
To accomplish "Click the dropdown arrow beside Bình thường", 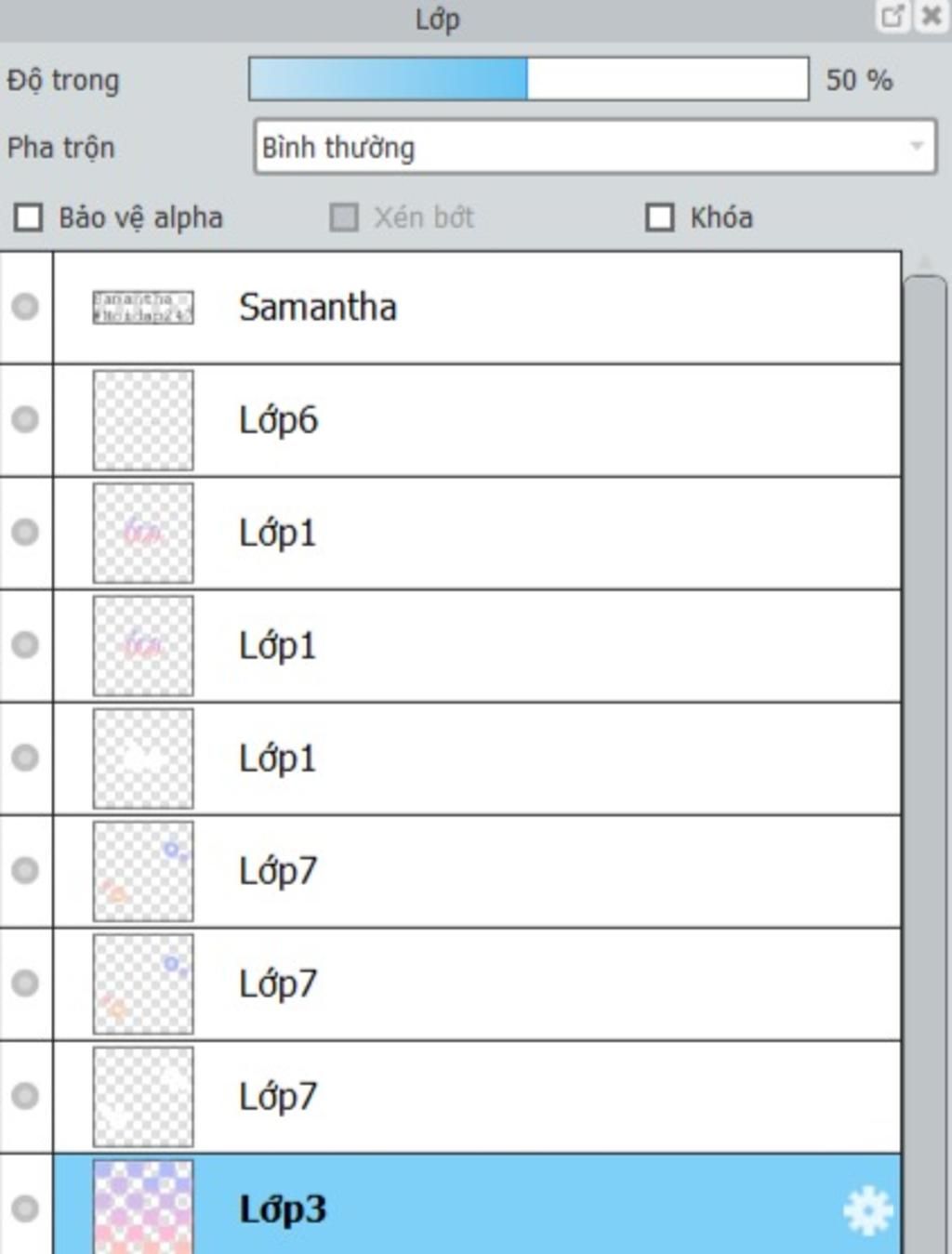I will point(917,147).
